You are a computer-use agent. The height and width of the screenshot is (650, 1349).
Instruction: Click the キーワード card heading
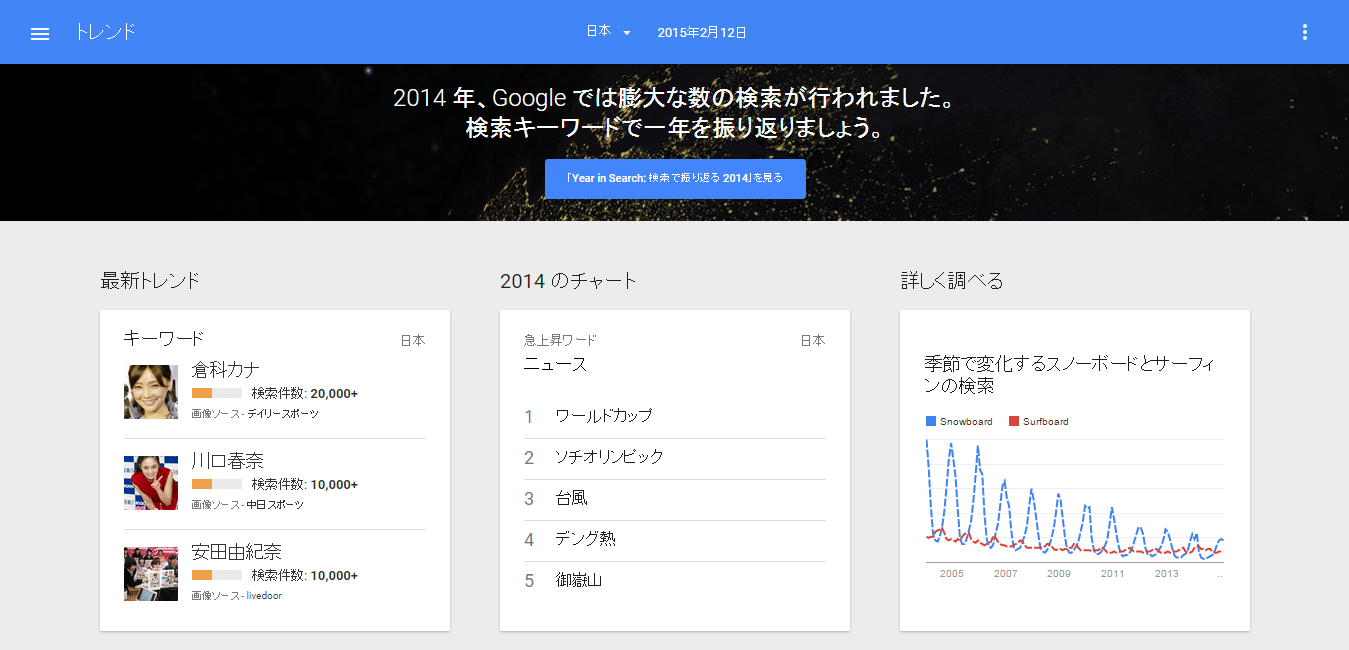(164, 338)
